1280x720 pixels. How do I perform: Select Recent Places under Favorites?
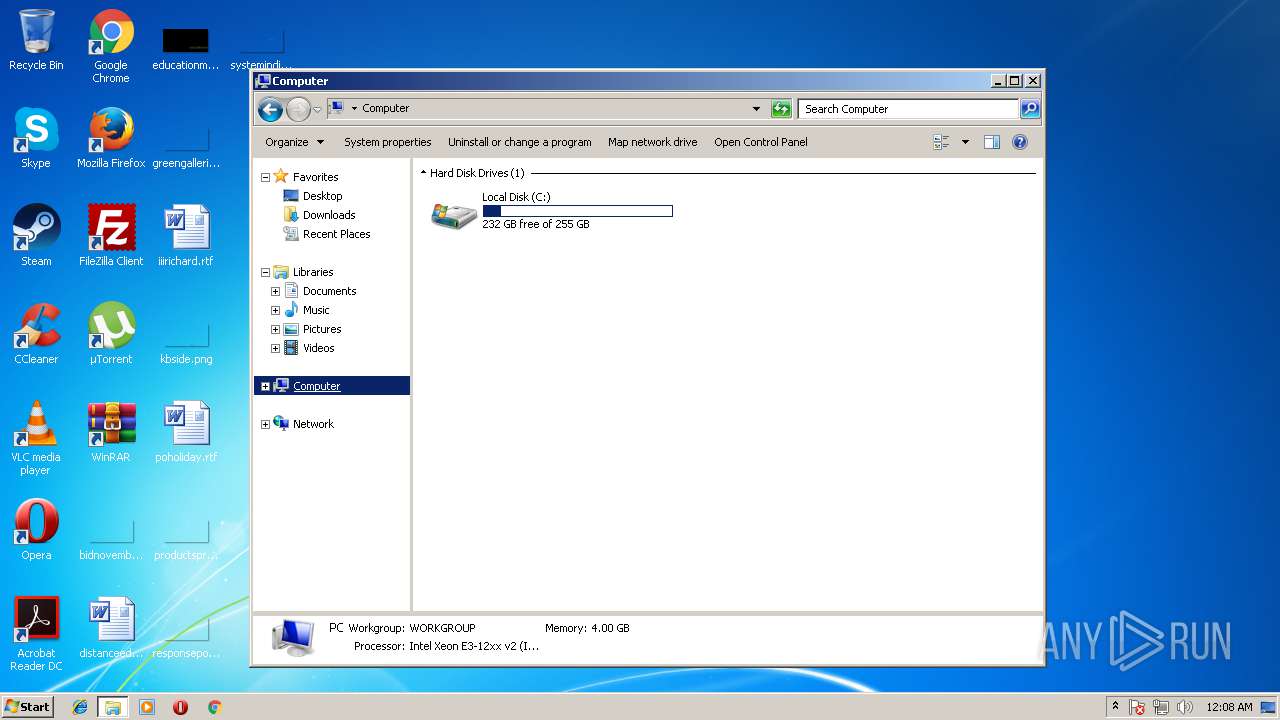tap(336, 234)
